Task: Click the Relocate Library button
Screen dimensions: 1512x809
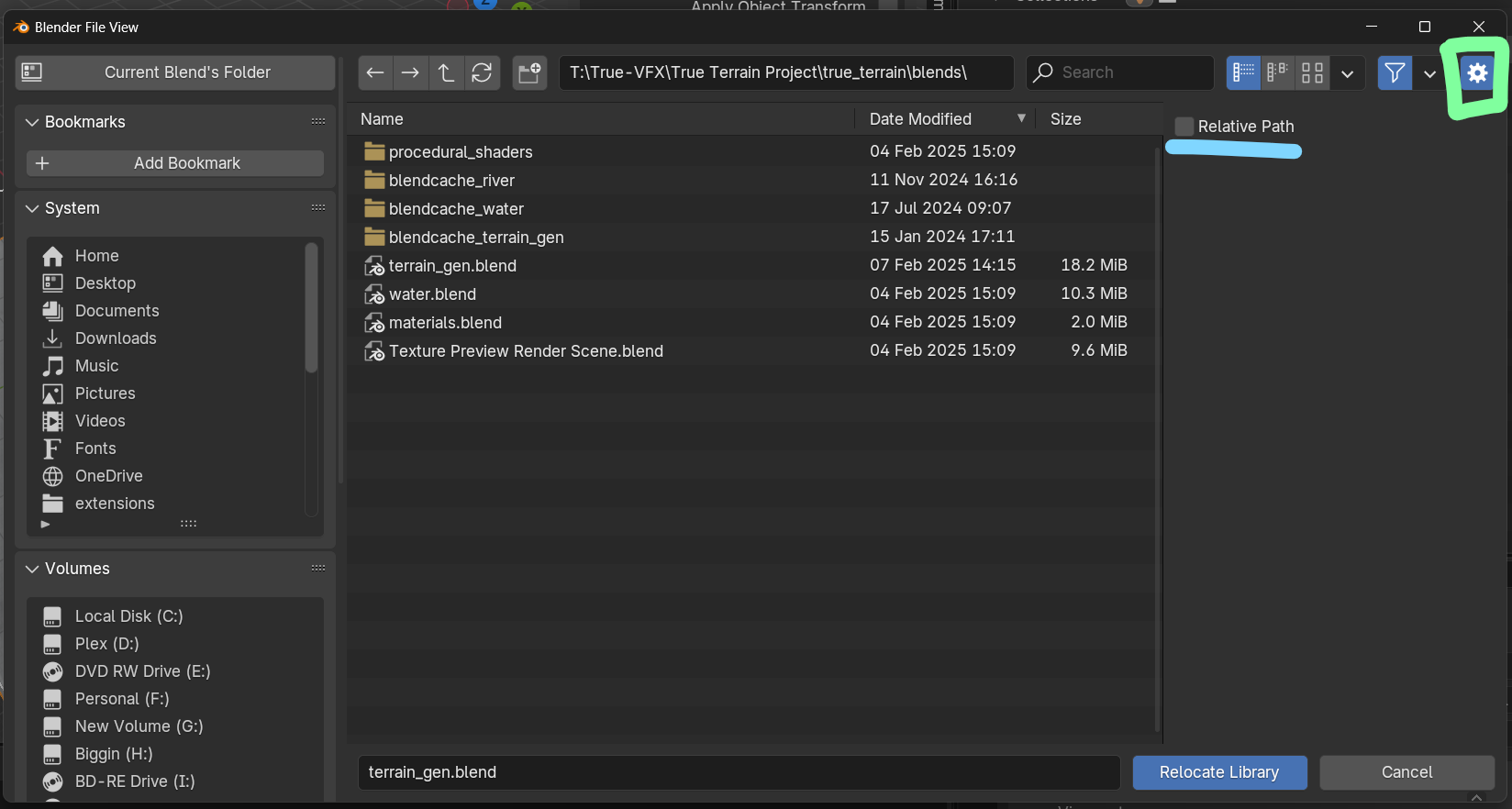Action: pyautogui.click(x=1218, y=772)
